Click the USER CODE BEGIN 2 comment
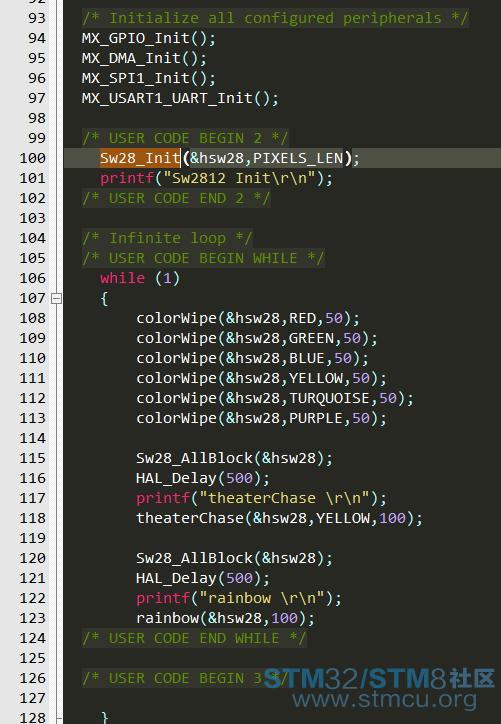This screenshot has height=724, width=501. 185,138
